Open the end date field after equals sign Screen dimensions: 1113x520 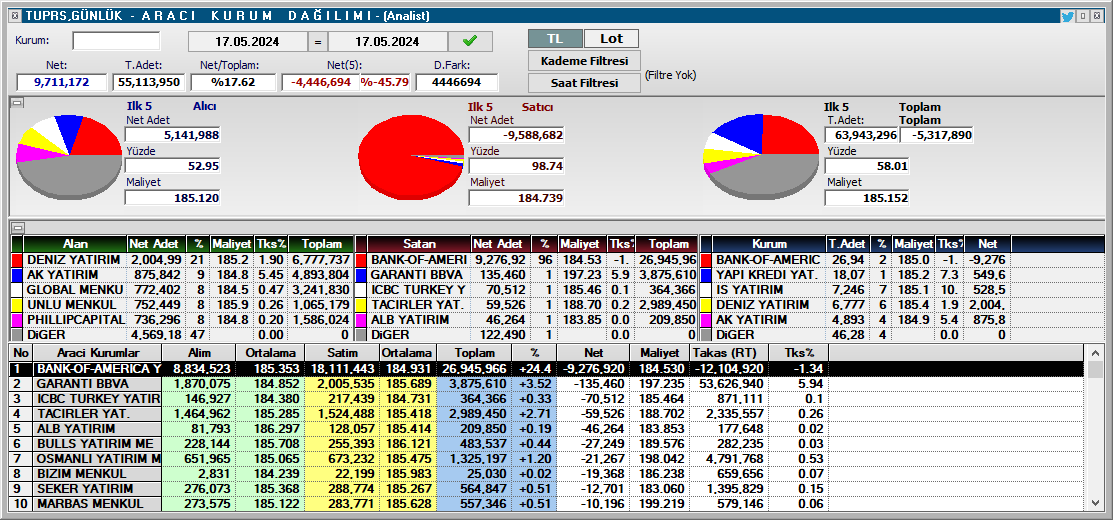pos(388,41)
